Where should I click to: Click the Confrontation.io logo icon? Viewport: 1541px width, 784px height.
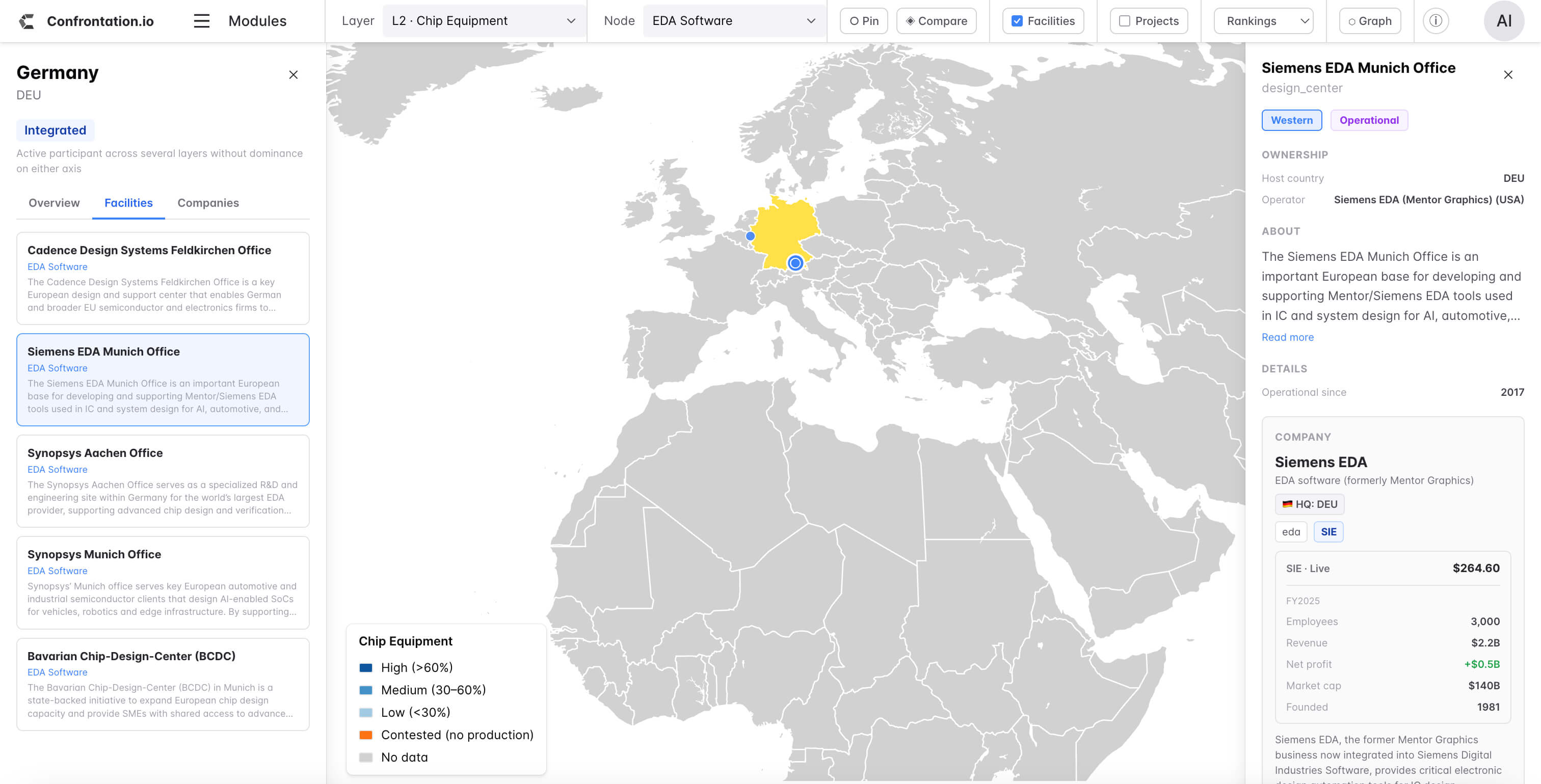(x=26, y=21)
